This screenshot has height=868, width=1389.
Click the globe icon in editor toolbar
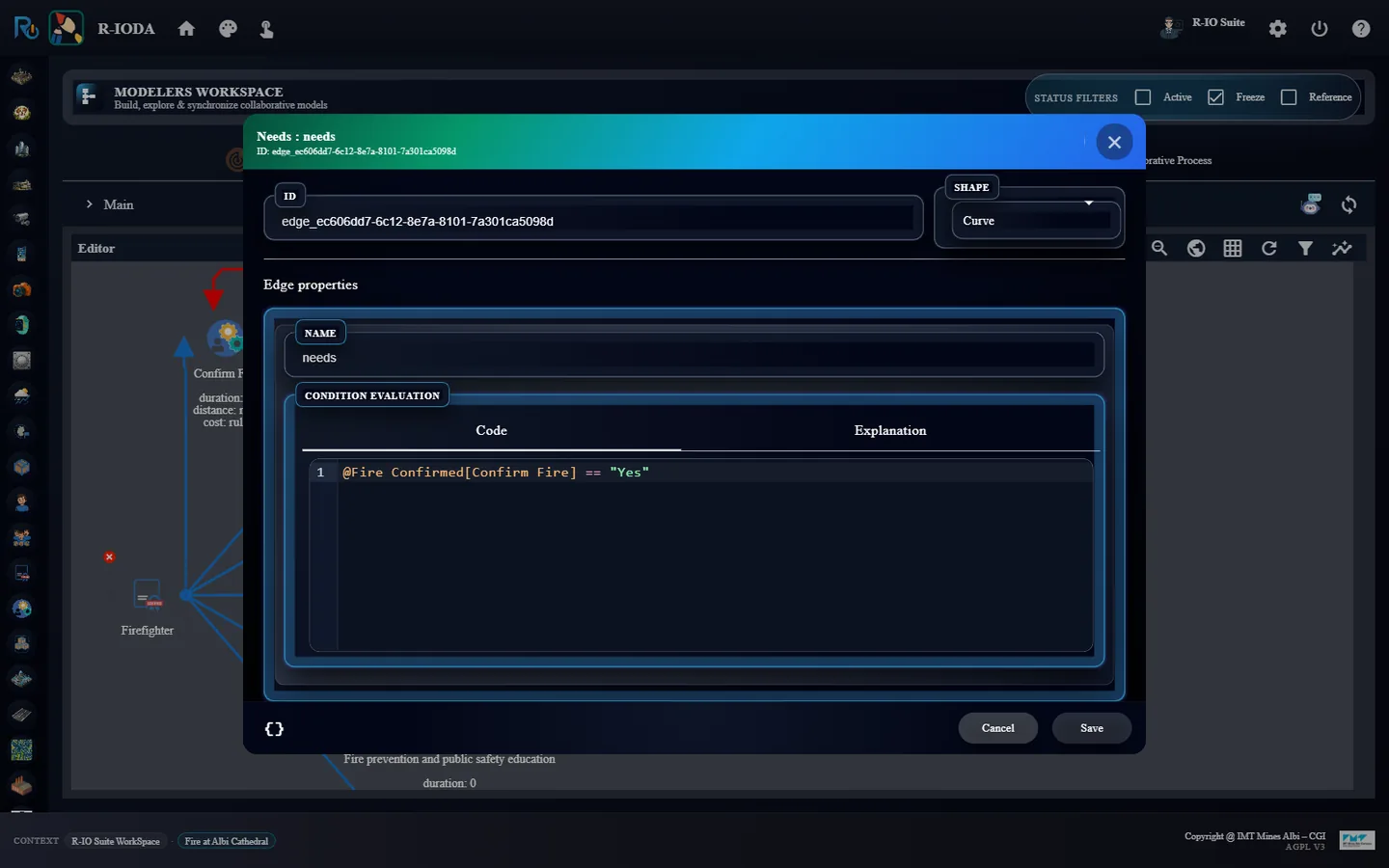point(1196,248)
